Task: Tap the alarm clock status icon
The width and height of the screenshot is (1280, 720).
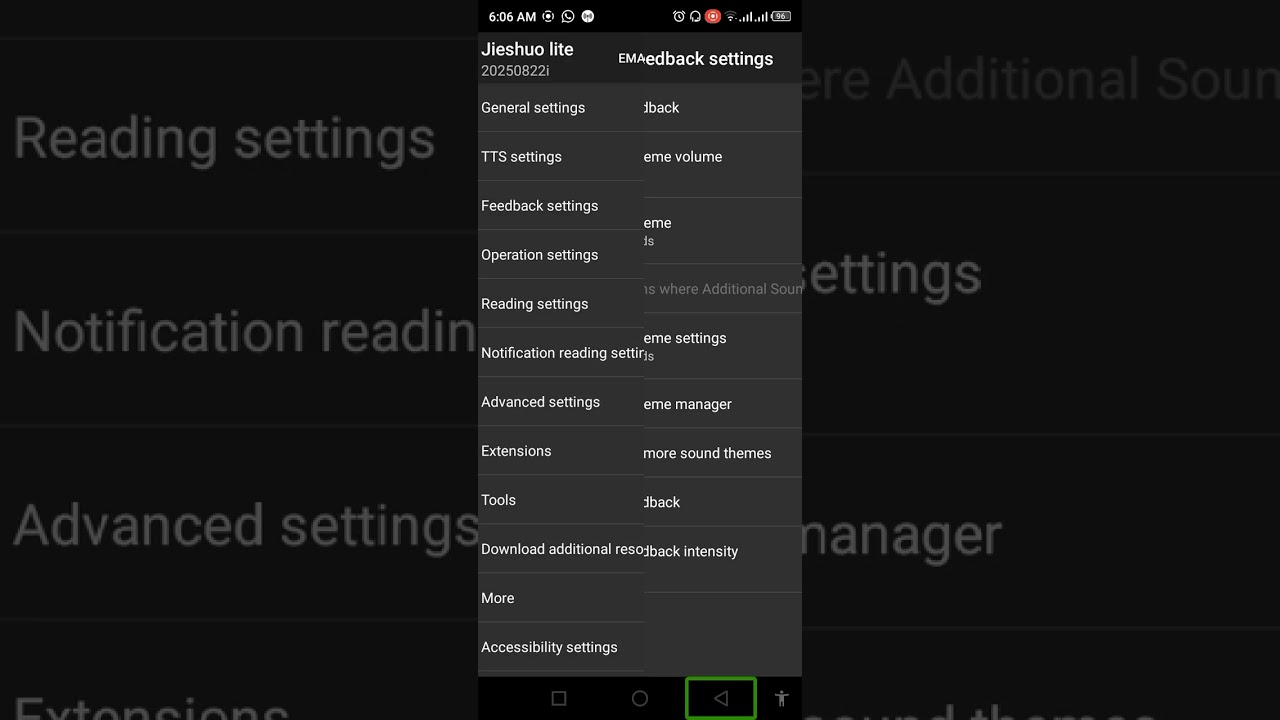Action: [679, 16]
